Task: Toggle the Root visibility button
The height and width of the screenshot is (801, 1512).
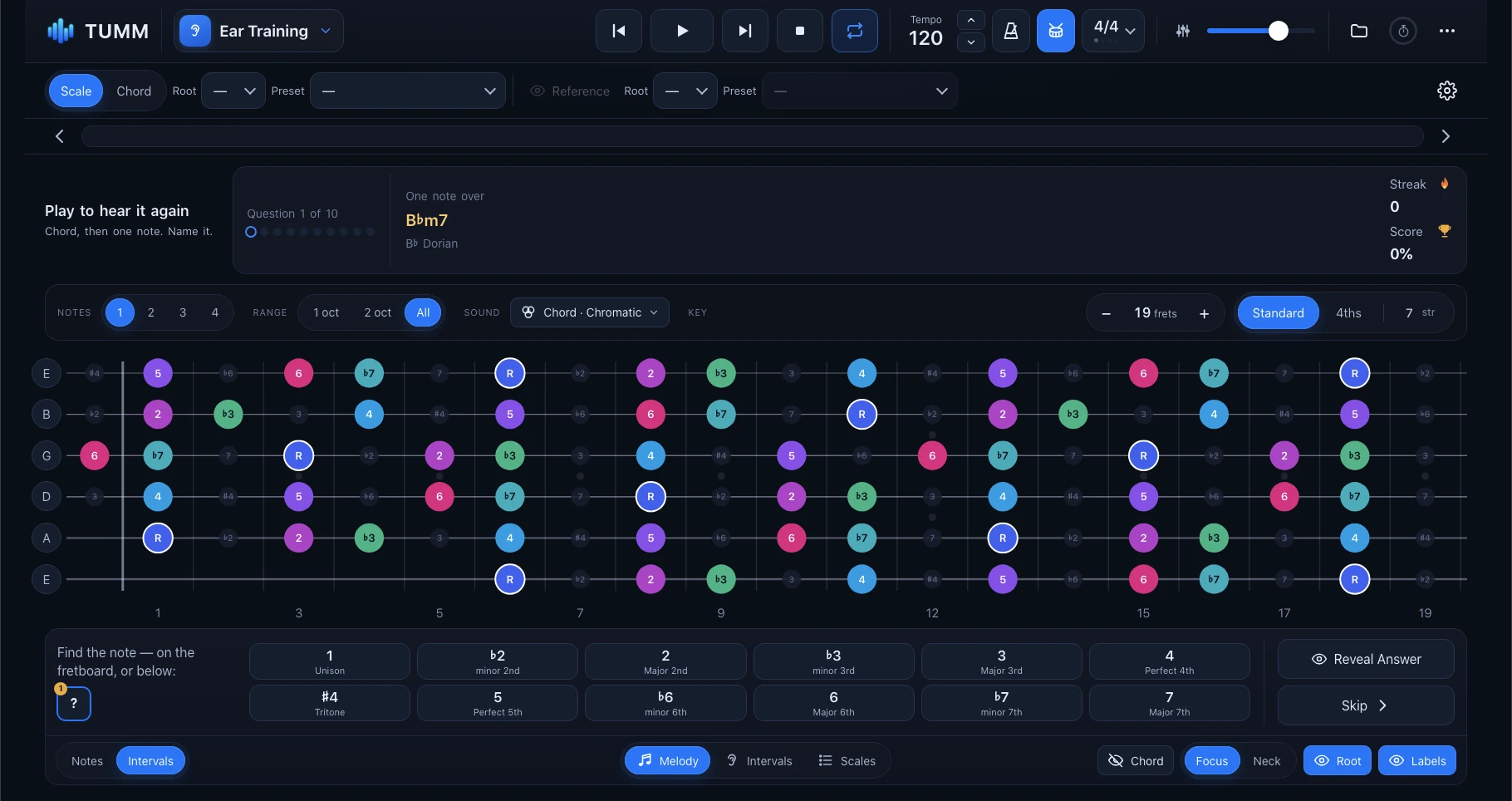Action: tap(1338, 760)
